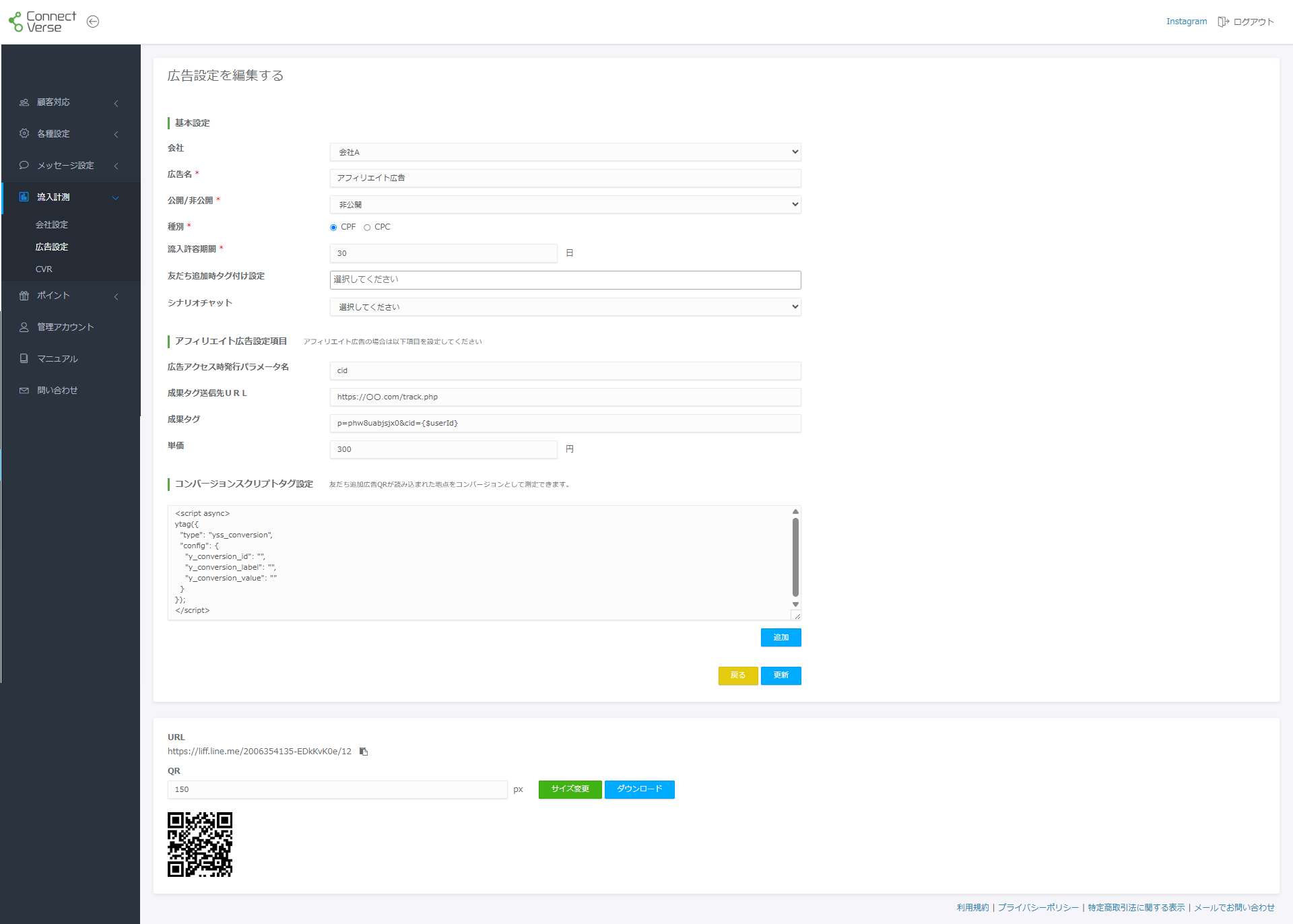Click the 成果タグ送信先URL input field

pos(565,397)
